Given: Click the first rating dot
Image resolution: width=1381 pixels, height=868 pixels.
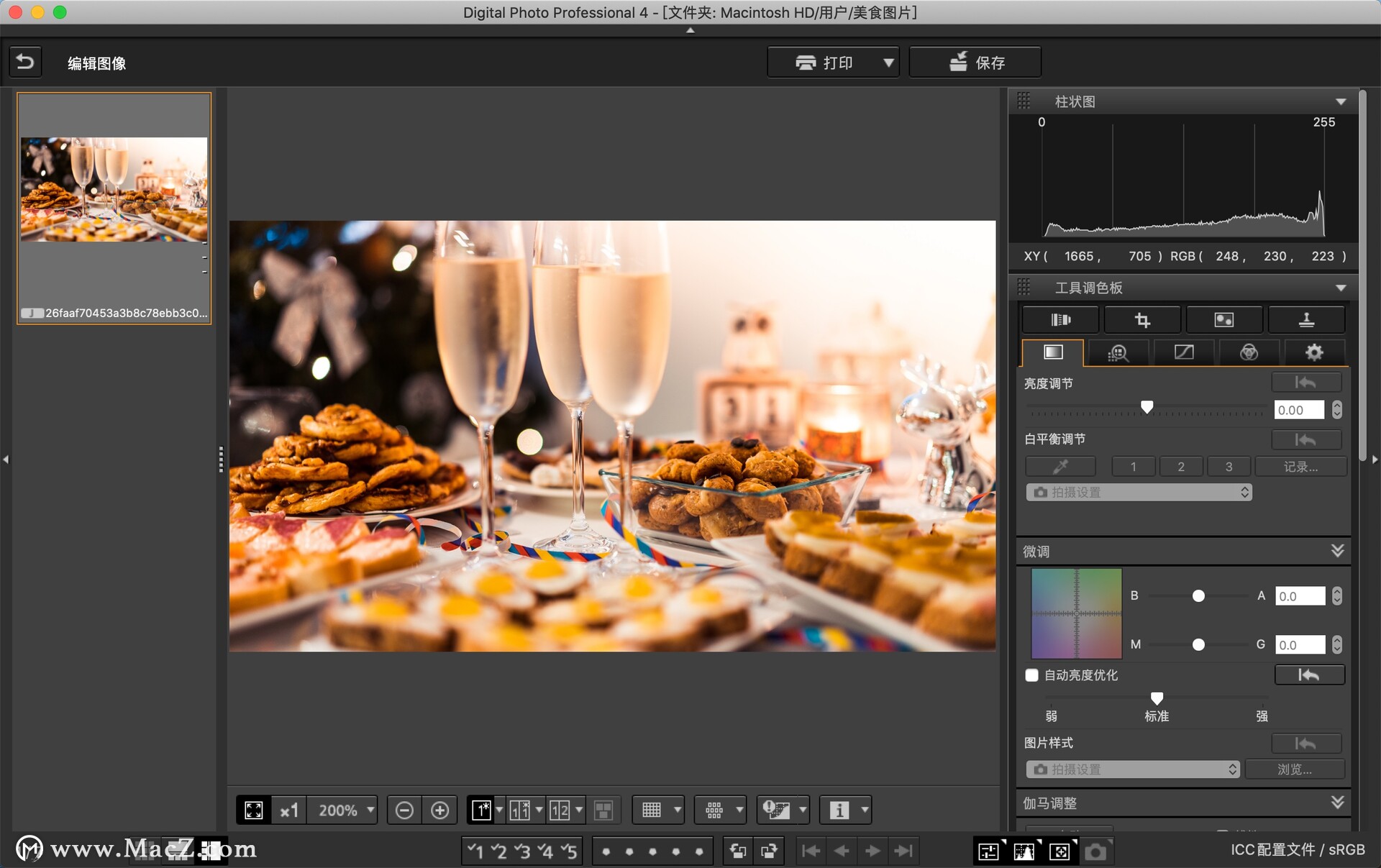Looking at the screenshot, I should pyautogui.click(x=606, y=851).
